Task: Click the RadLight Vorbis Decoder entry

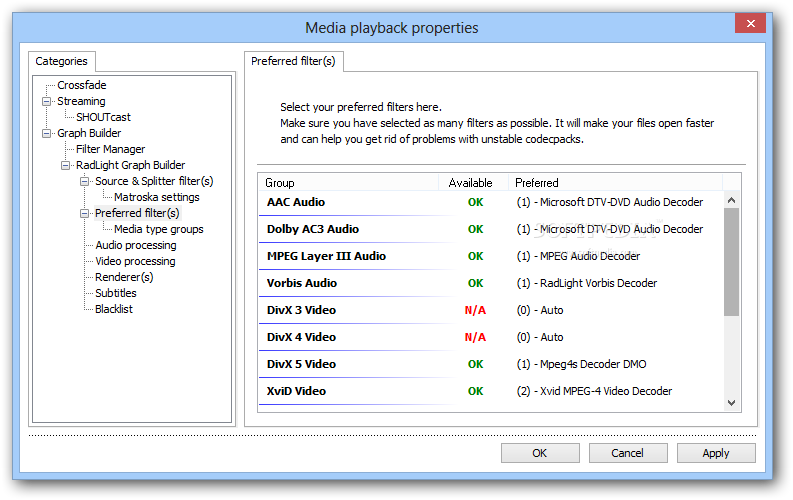Action: (587, 283)
